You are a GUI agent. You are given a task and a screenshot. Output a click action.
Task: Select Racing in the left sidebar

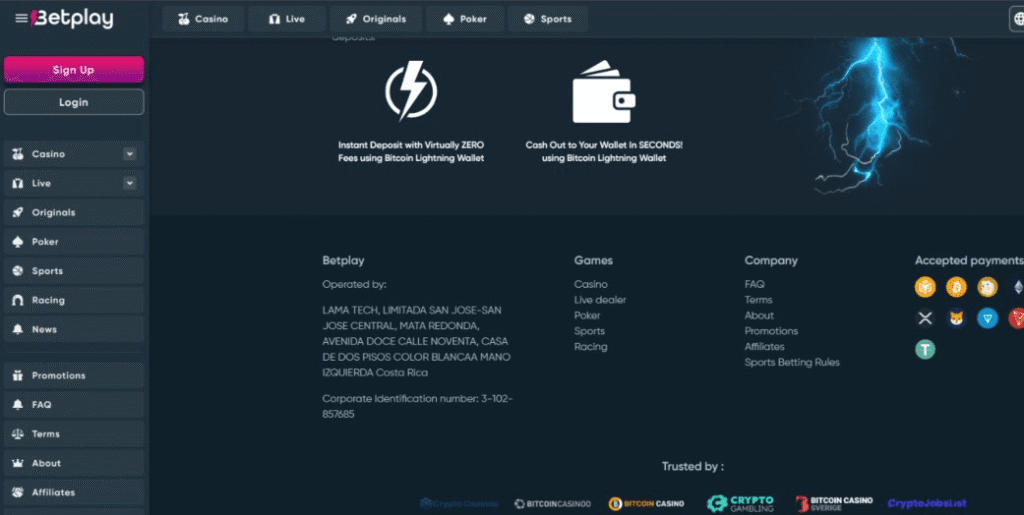48,300
